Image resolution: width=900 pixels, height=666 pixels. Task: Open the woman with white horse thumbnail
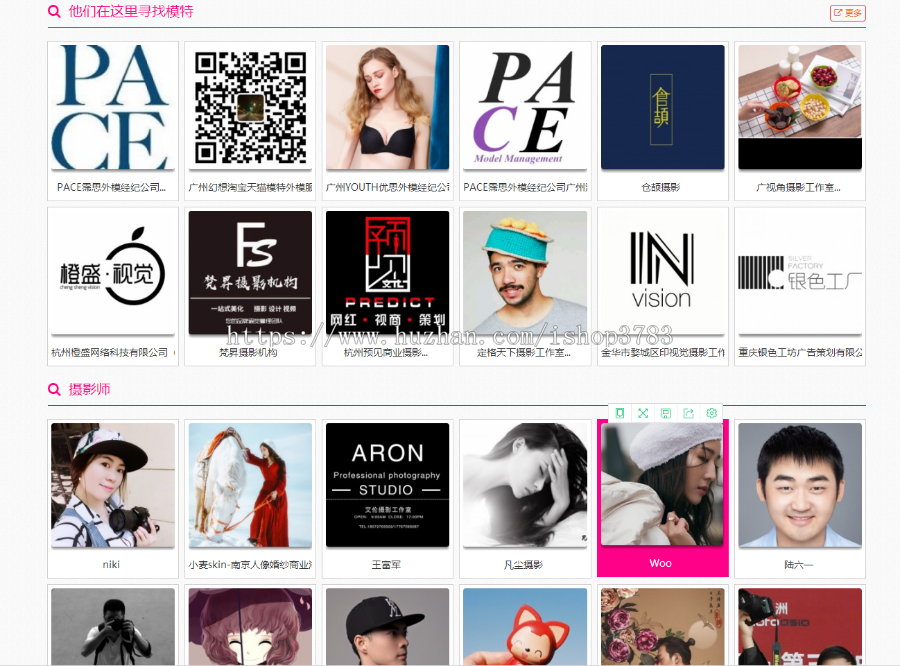tap(250, 485)
